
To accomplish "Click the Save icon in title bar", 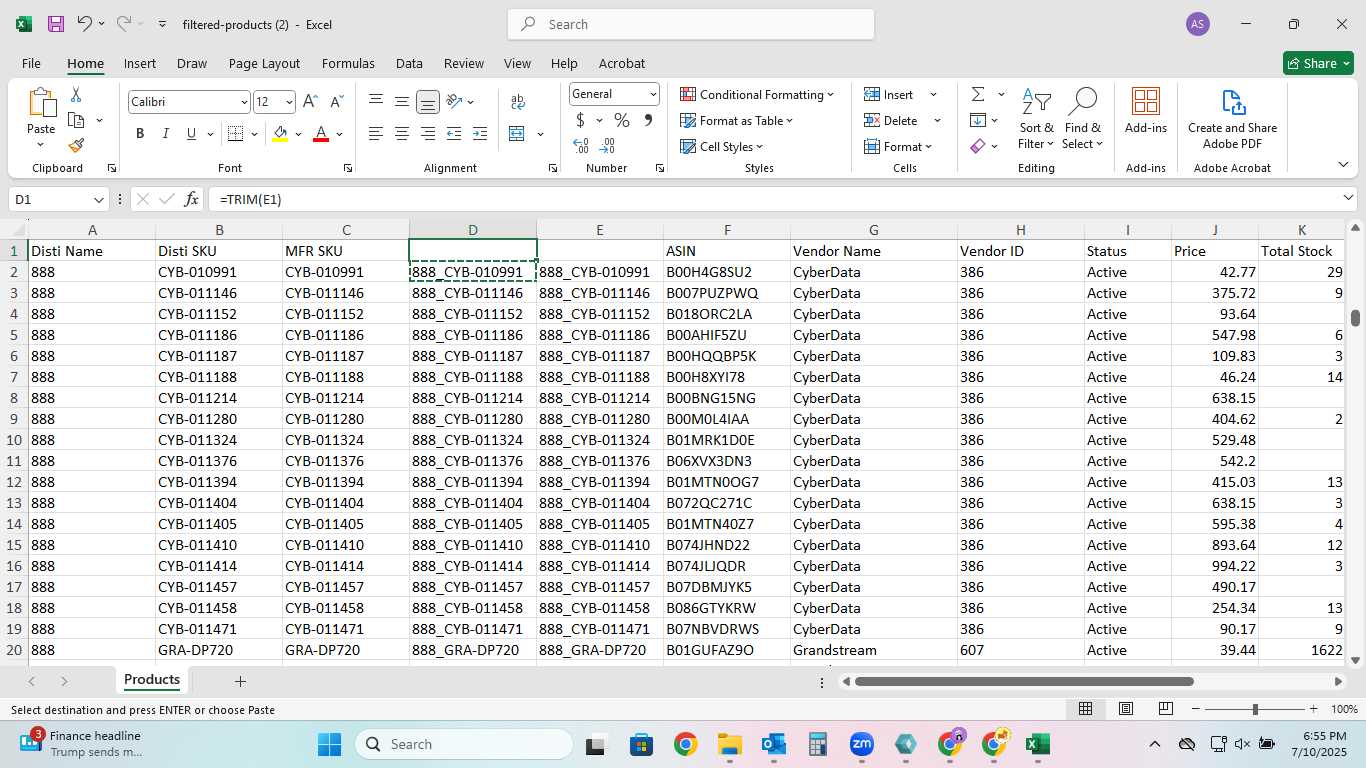I will [56, 24].
